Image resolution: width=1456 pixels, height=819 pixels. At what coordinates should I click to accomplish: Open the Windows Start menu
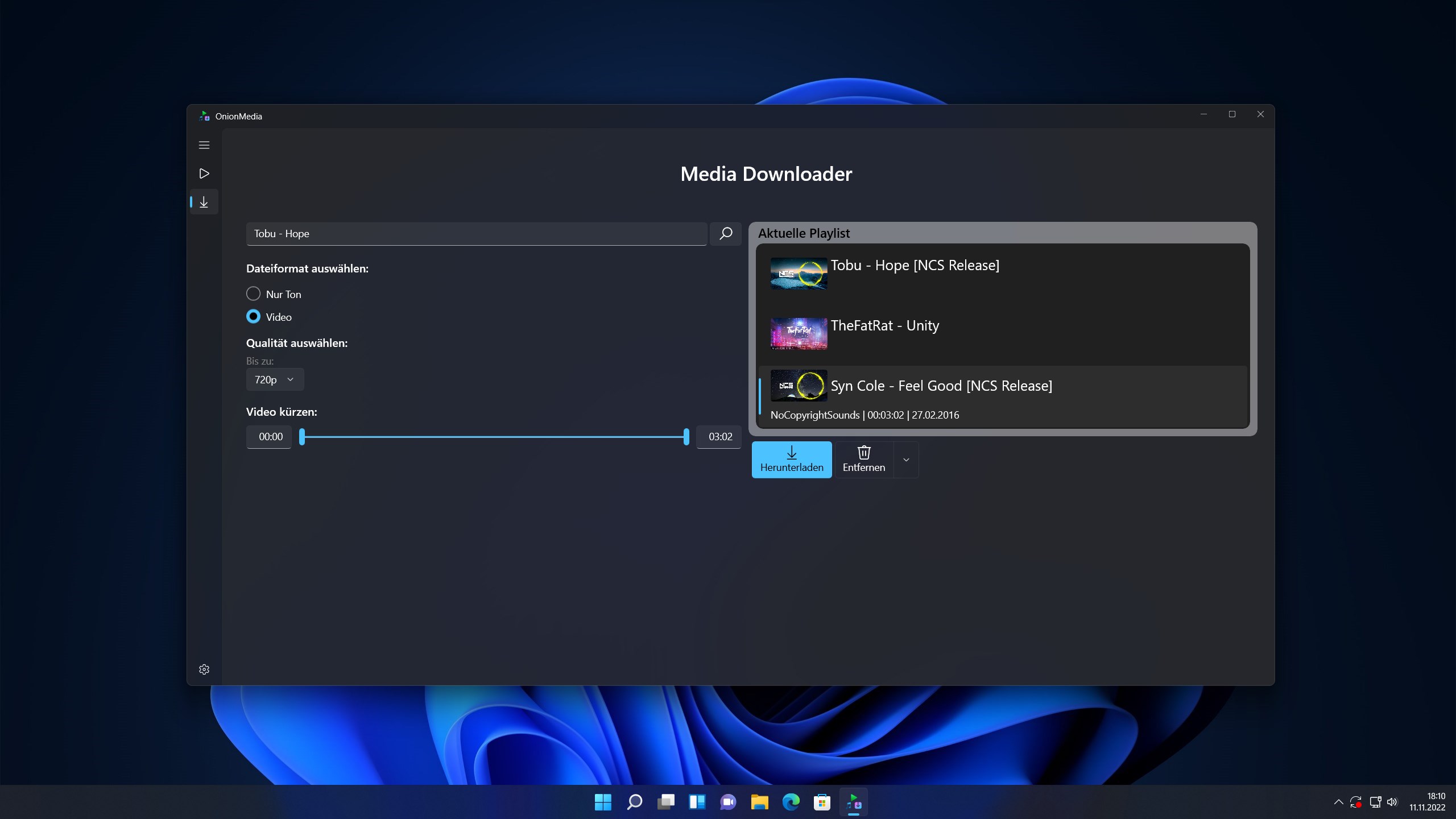603,802
